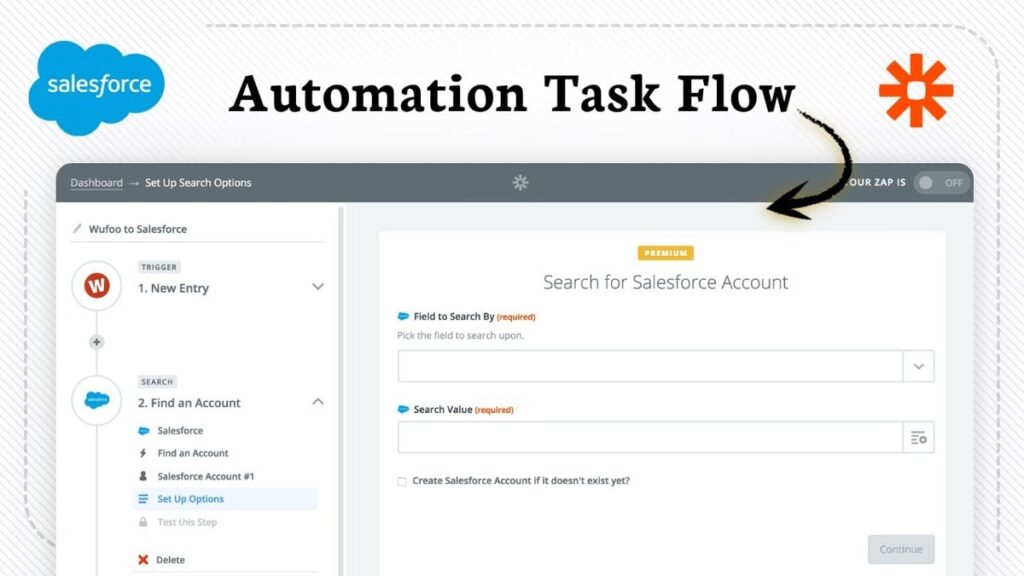Click the zap name Wufoo to Salesforce
The height and width of the screenshot is (576, 1024).
138,229
